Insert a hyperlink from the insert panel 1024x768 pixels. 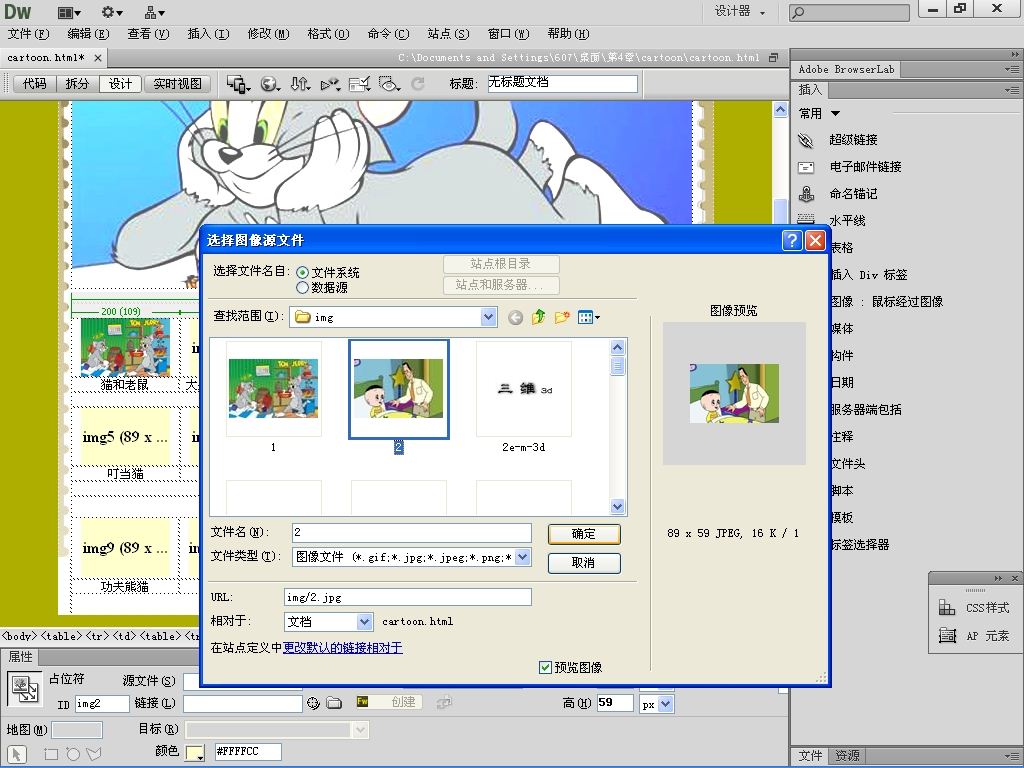coord(852,140)
